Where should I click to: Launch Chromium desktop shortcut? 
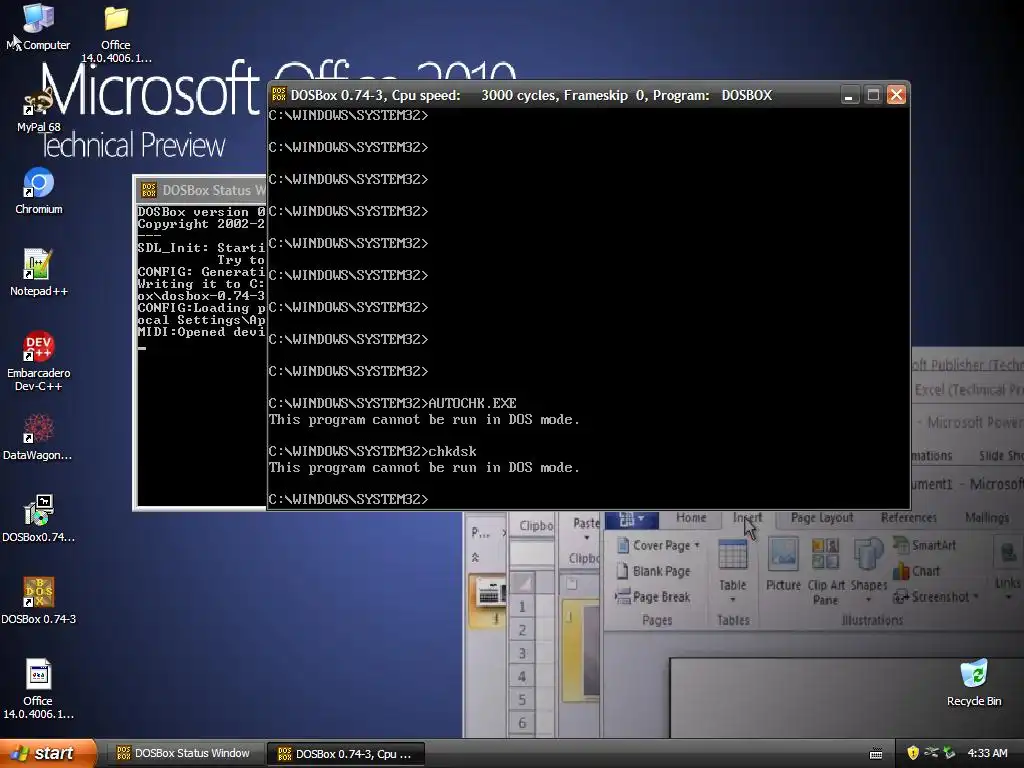(39, 191)
